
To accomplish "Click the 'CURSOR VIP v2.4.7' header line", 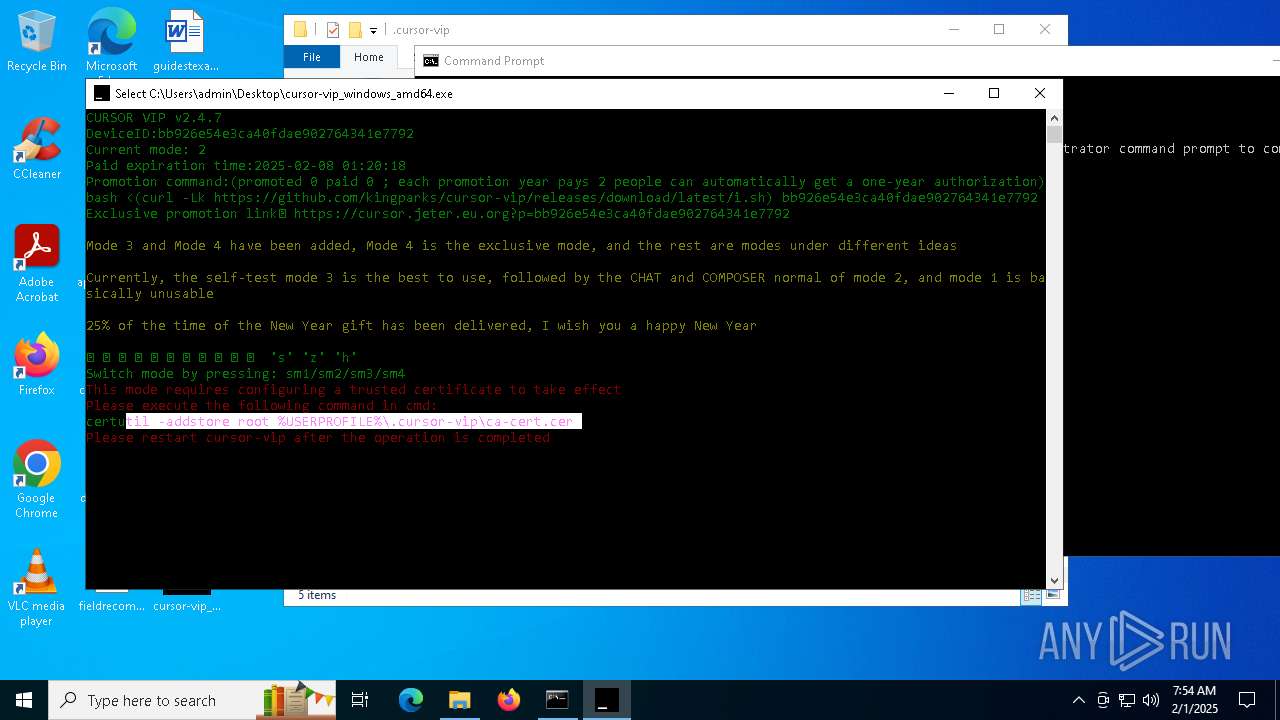I will [x=154, y=118].
